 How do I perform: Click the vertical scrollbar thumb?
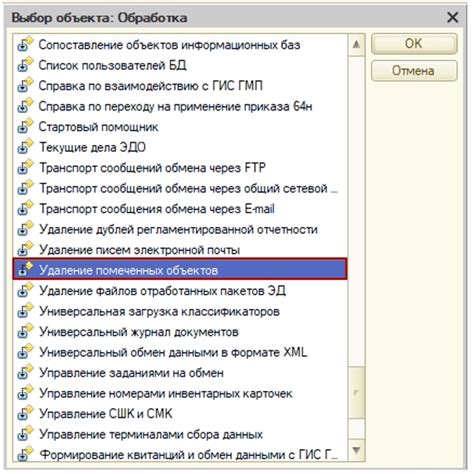point(356,393)
